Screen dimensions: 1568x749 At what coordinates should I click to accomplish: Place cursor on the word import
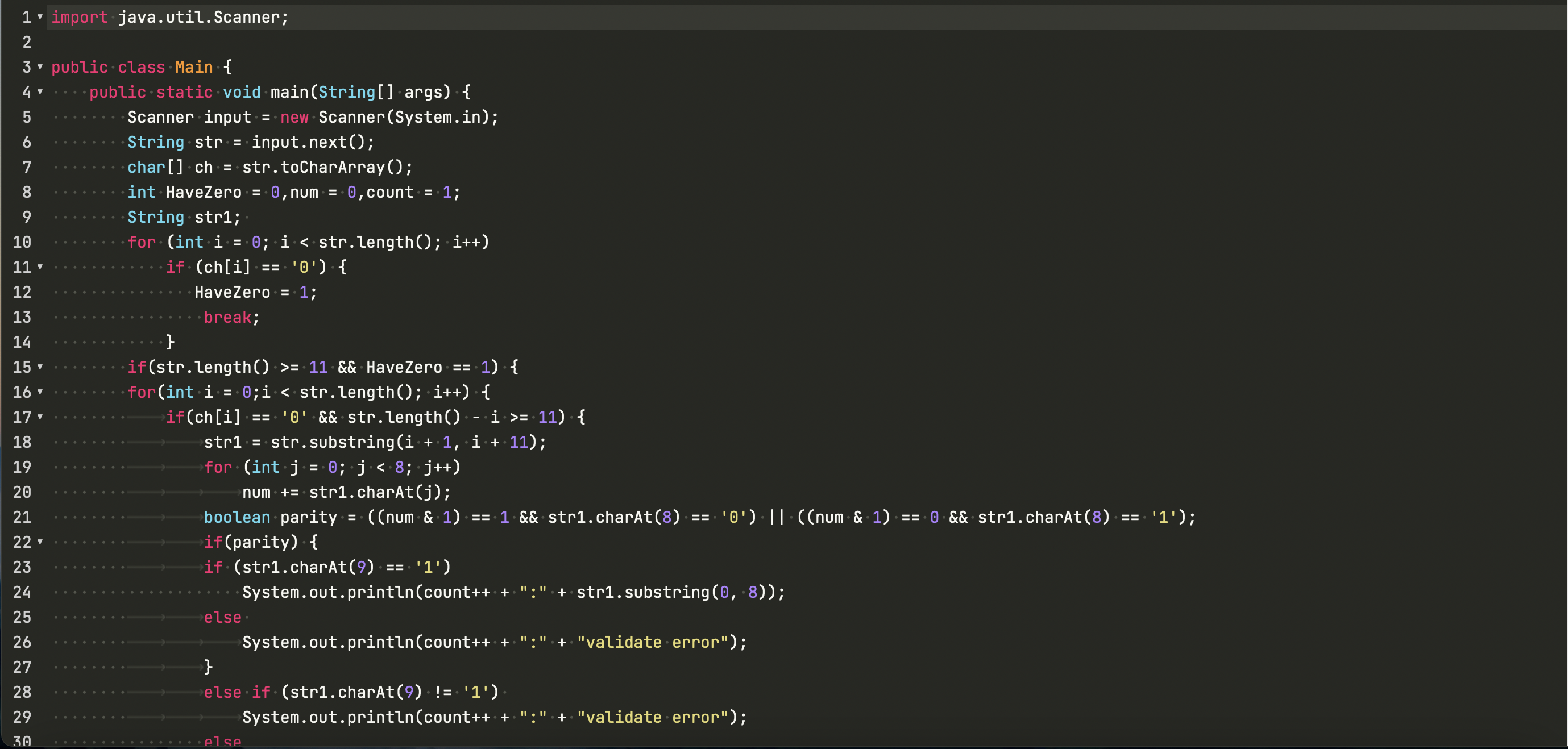(x=79, y=17)
